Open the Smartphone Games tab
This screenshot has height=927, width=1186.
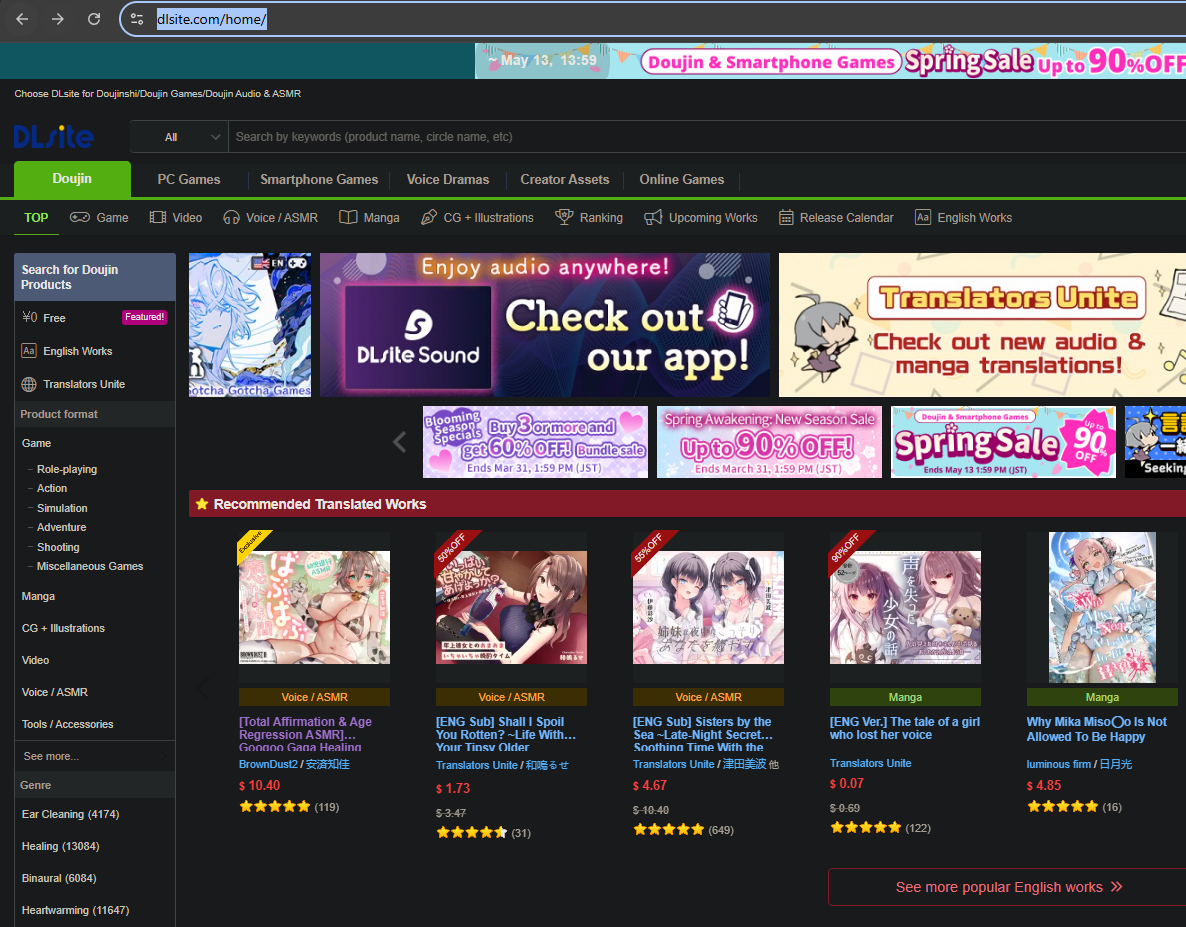click(319, 179)
